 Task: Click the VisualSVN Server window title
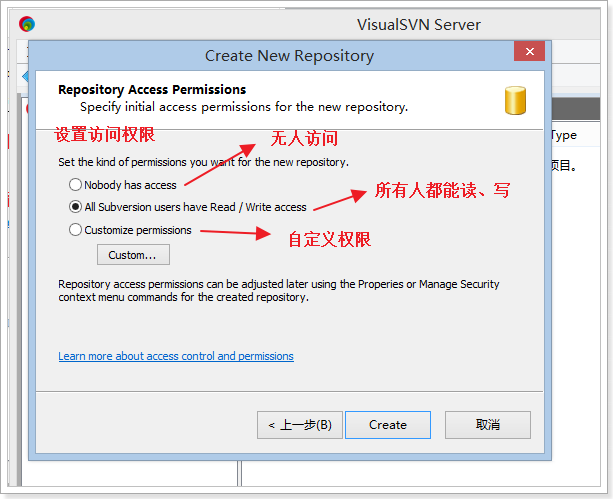[x=419, y=25]
